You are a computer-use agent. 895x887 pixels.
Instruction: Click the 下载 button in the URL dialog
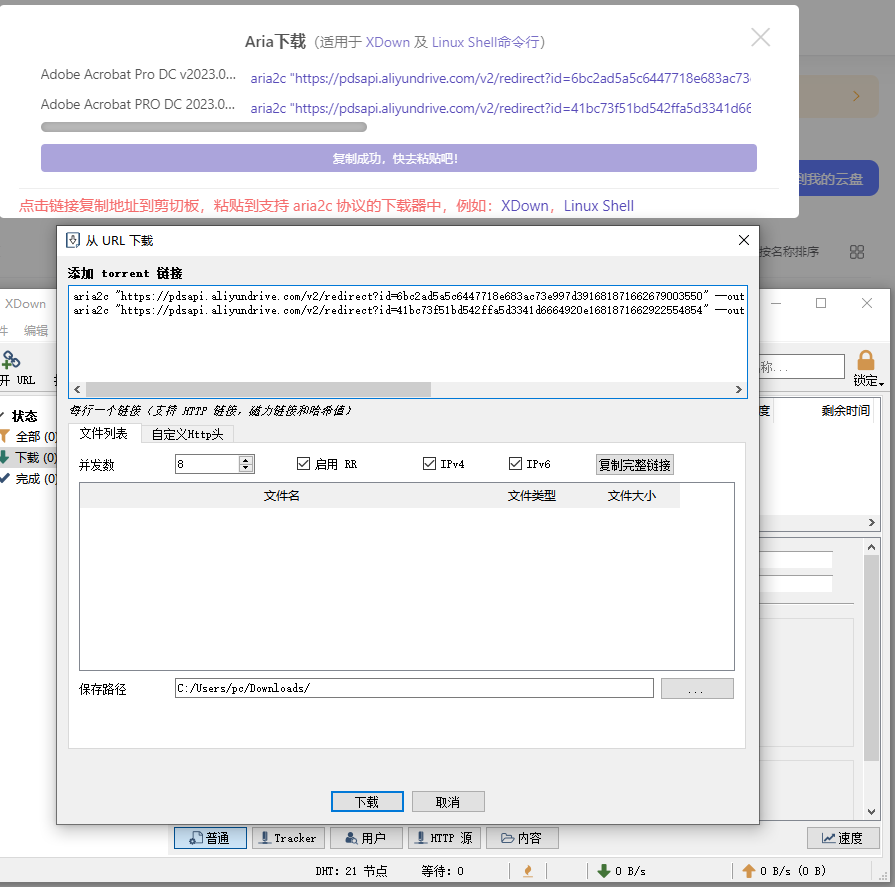click(367, 801)
